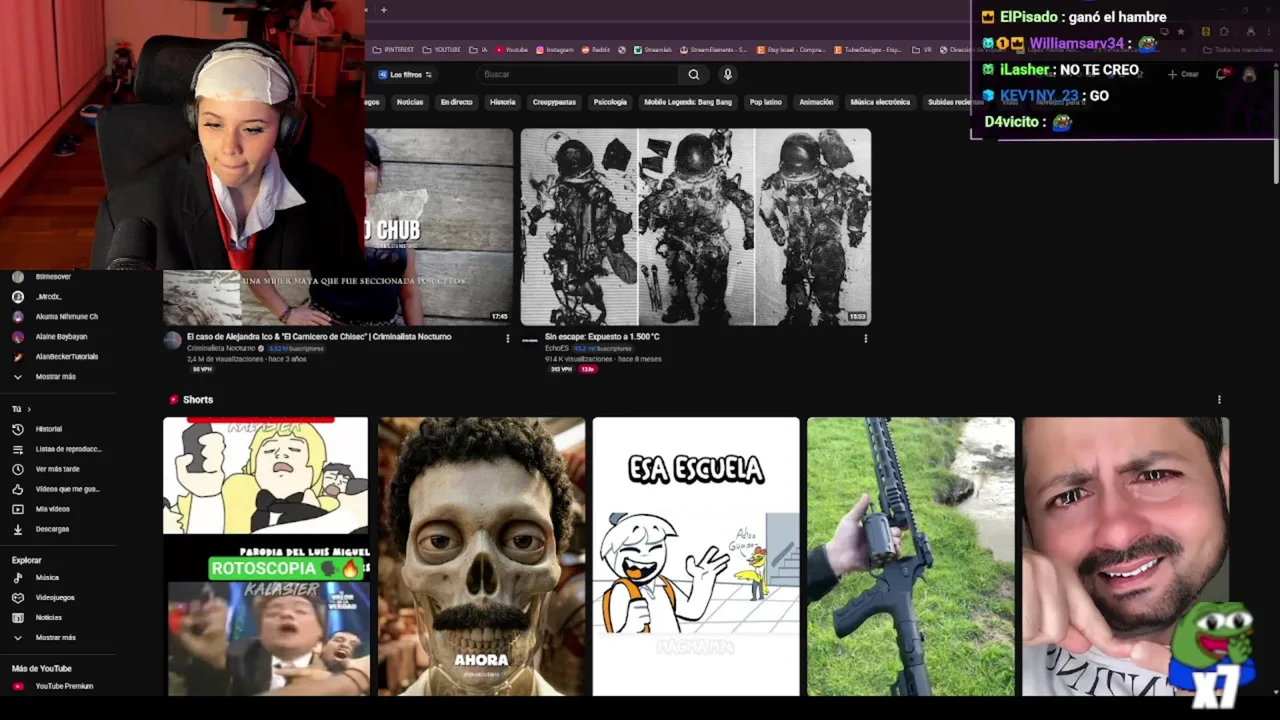Select the Historia filter chip
Screen dimensions: 1280x720
pyautogui.click(x=503, y=102)
